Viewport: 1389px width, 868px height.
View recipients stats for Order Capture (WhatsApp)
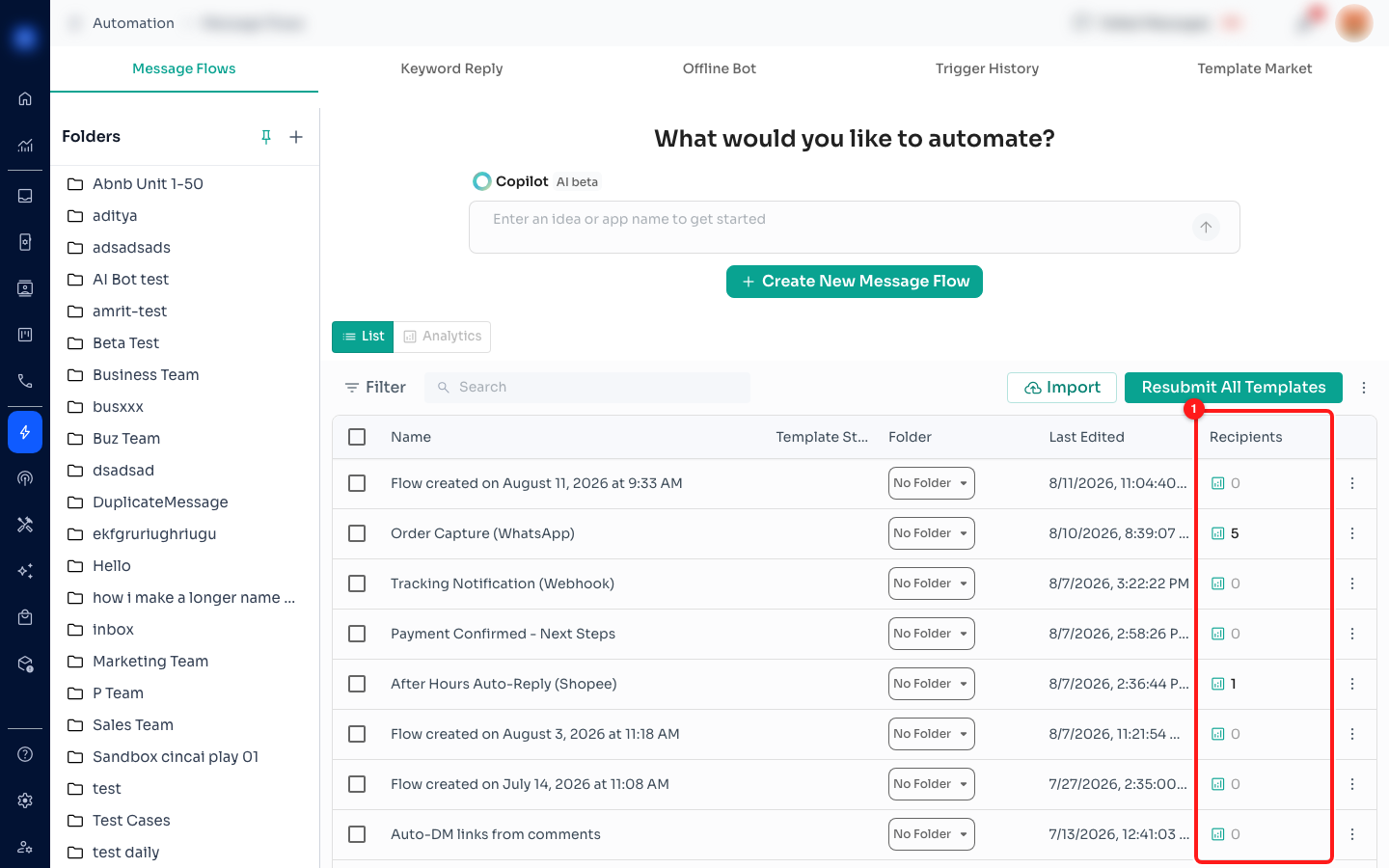[x=1225, y=533]
